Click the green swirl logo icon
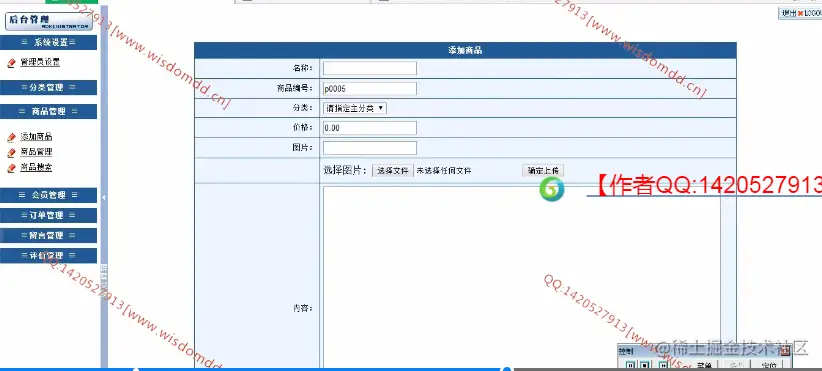The width and height of the screenshot is (822, 371). coord(551,189)
